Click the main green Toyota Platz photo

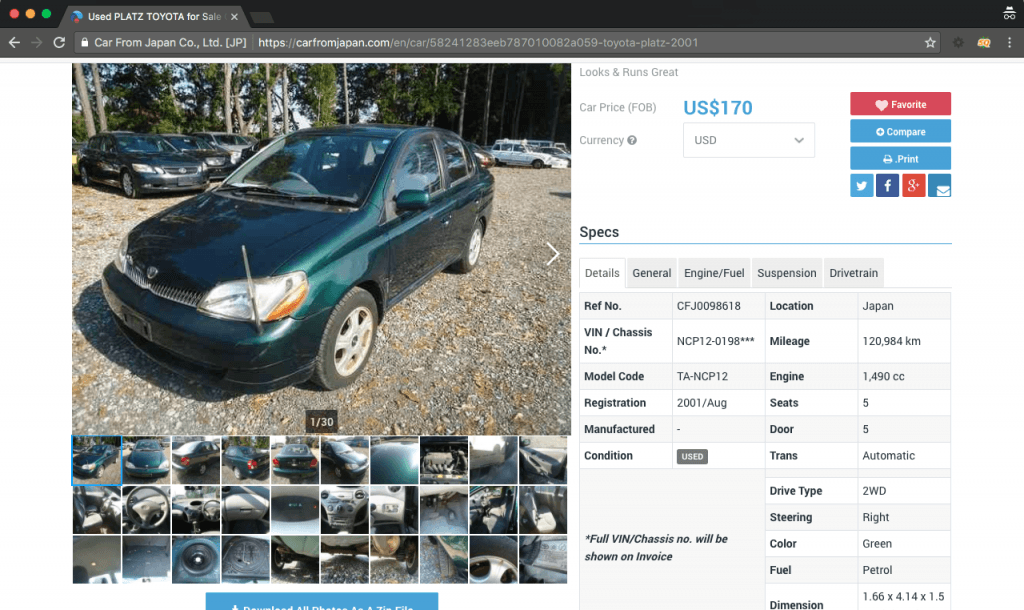[x=321, y=248]
